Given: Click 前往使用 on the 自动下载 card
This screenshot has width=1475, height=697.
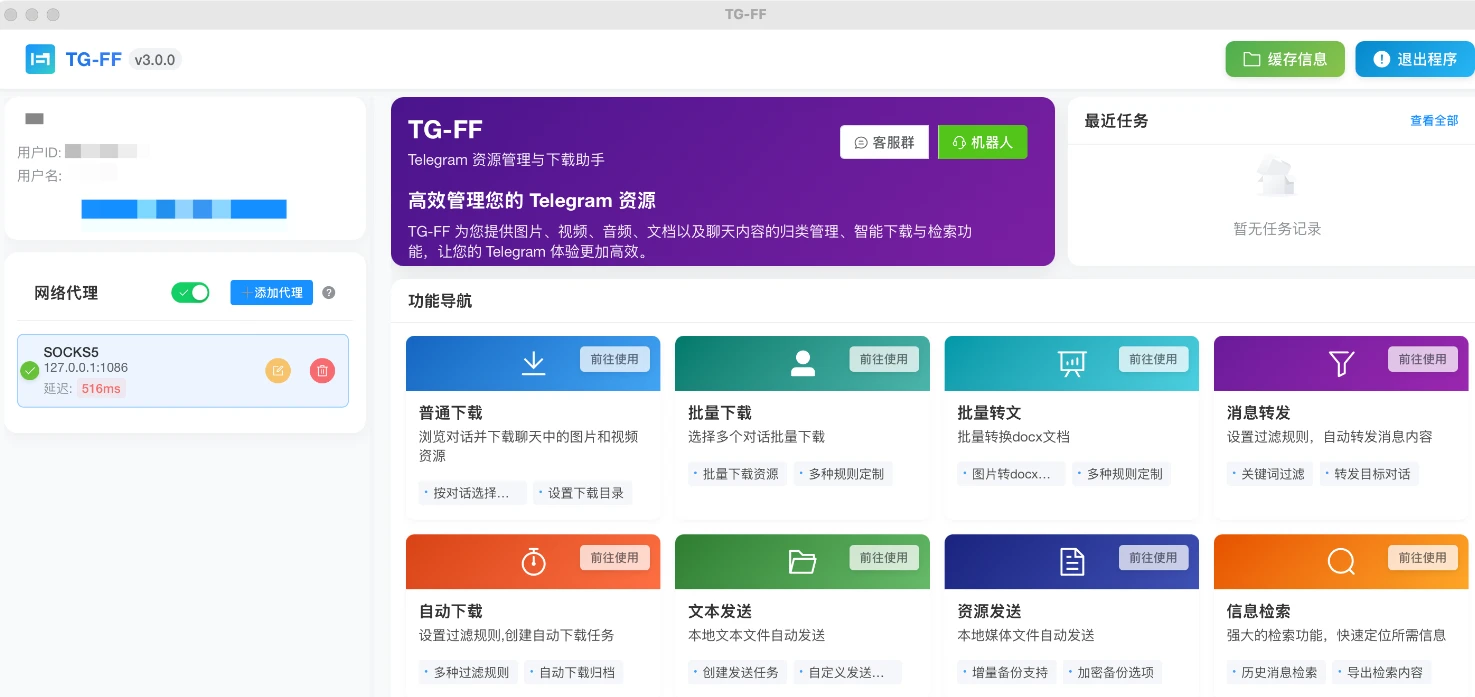Looking at the screenshot, I should tap(615, 558).
